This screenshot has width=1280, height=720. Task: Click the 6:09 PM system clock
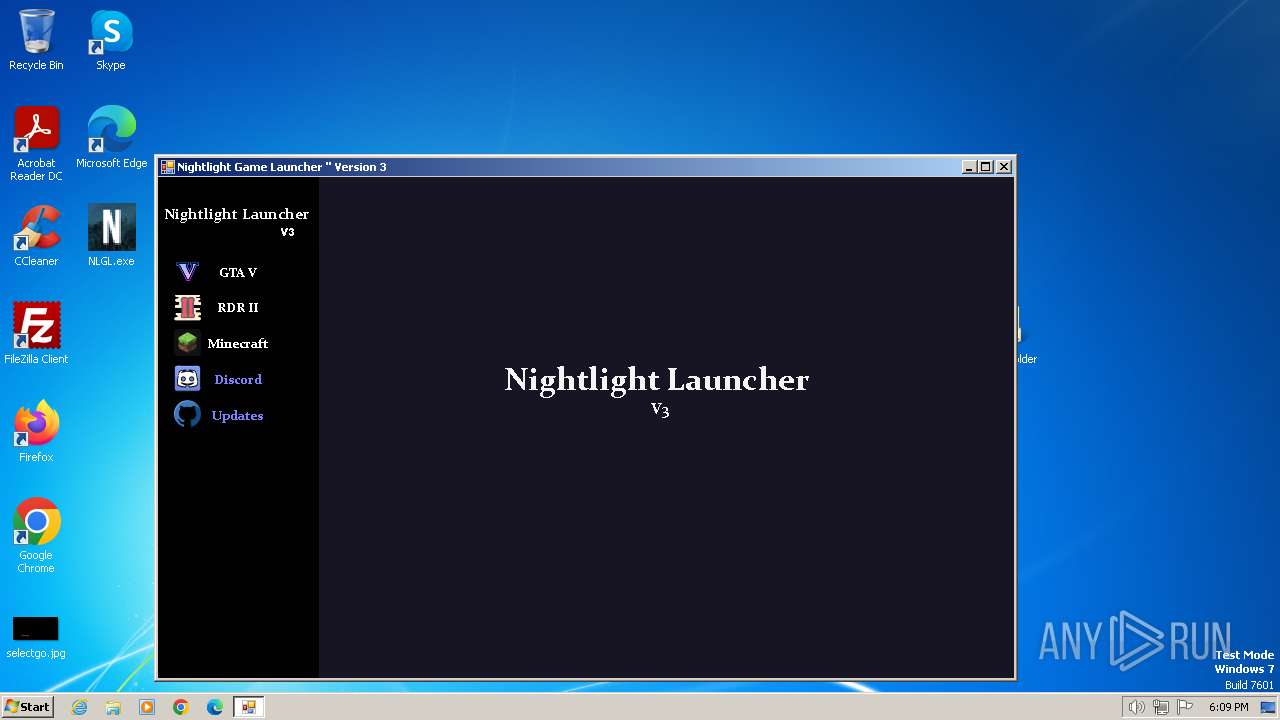tap(1228, 707)
